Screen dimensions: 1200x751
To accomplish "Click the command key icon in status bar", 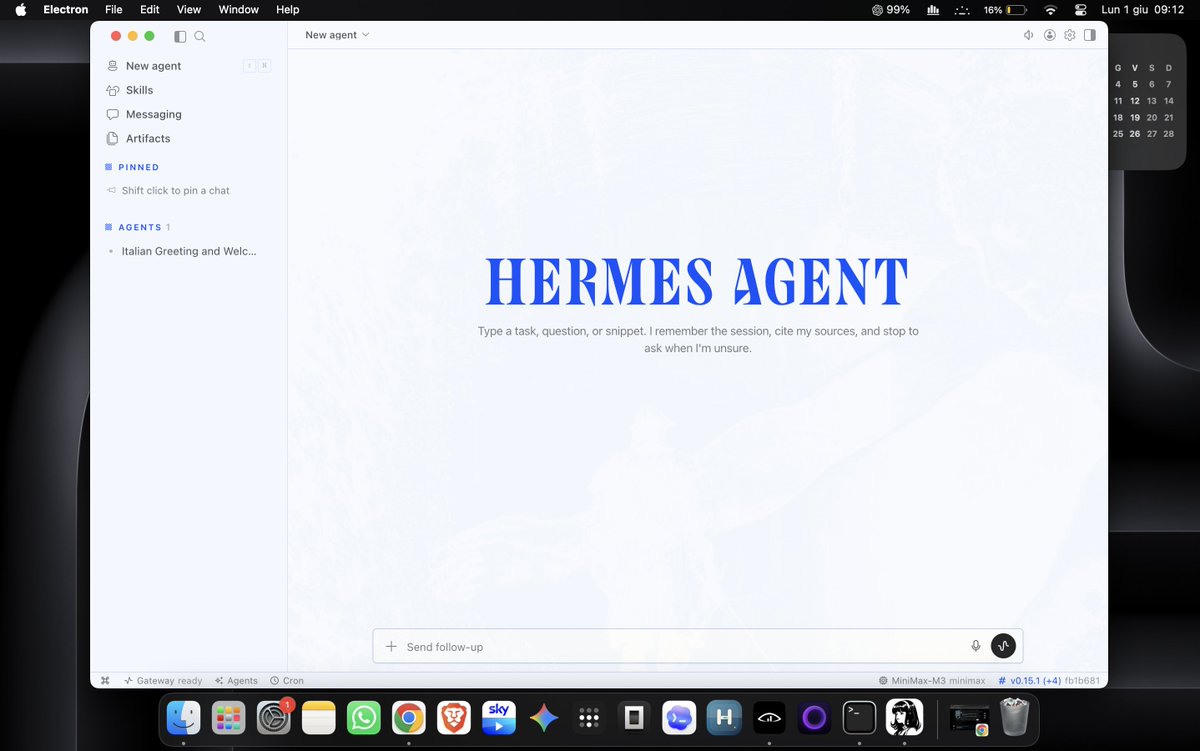I will pos(105,680).
